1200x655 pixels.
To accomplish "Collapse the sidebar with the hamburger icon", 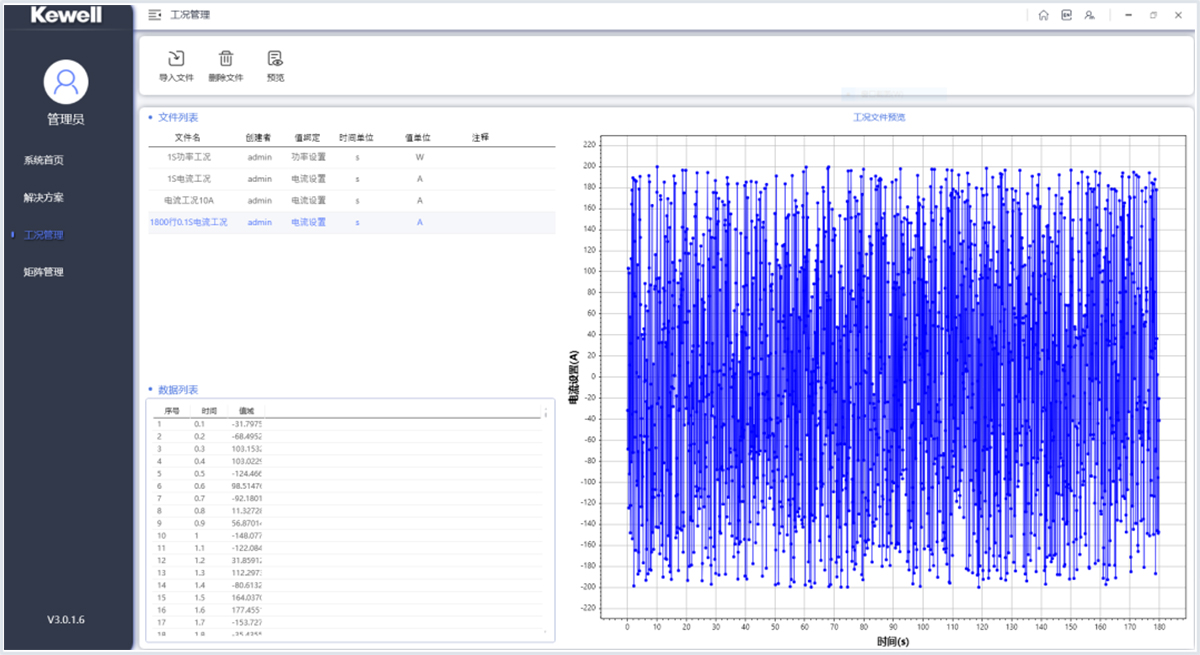I will (x=154, y=15).
